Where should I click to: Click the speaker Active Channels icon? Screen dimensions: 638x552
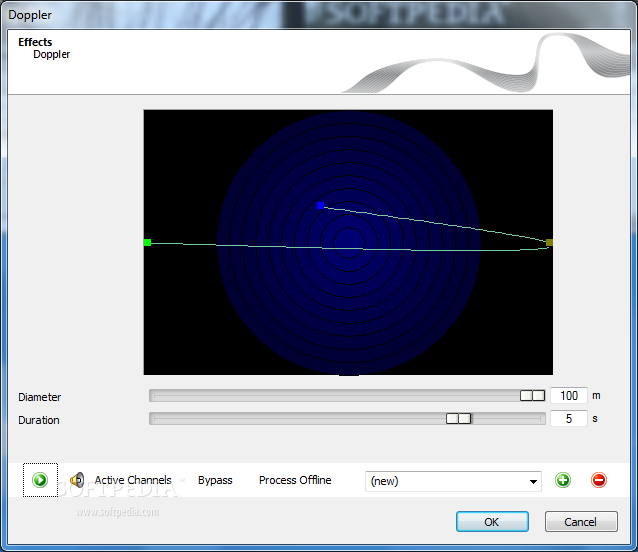[77, 480]
